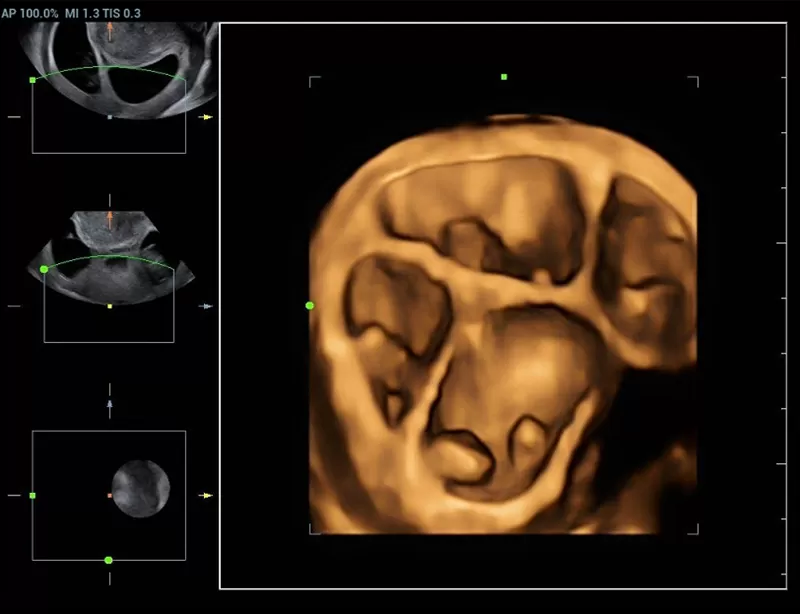Click the orange arrow in the top plane view
This screenshot has height=614, width=800.
click(x=110, y=30)
